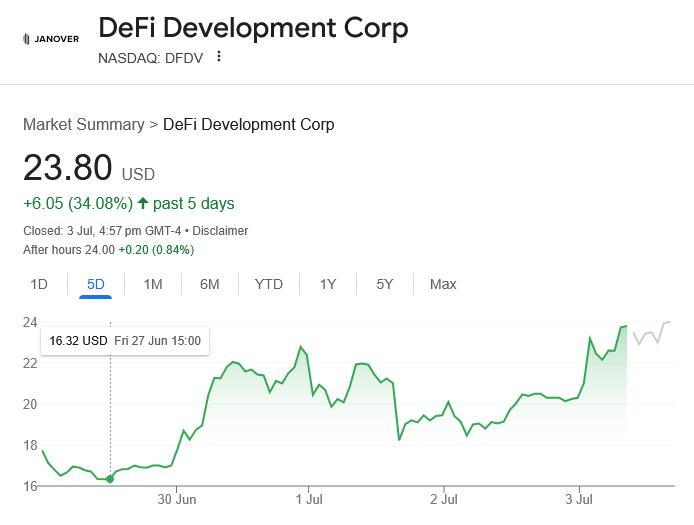Image resolution: width=694 pixels, height=525 pixels.
Task: Open the three-dot more options menu
Action: (x=219, y=57)
